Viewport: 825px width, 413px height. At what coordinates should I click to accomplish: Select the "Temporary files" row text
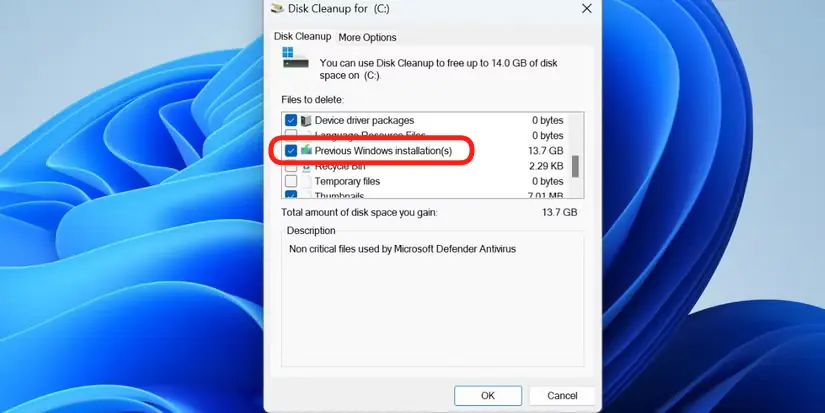[347, 182]
